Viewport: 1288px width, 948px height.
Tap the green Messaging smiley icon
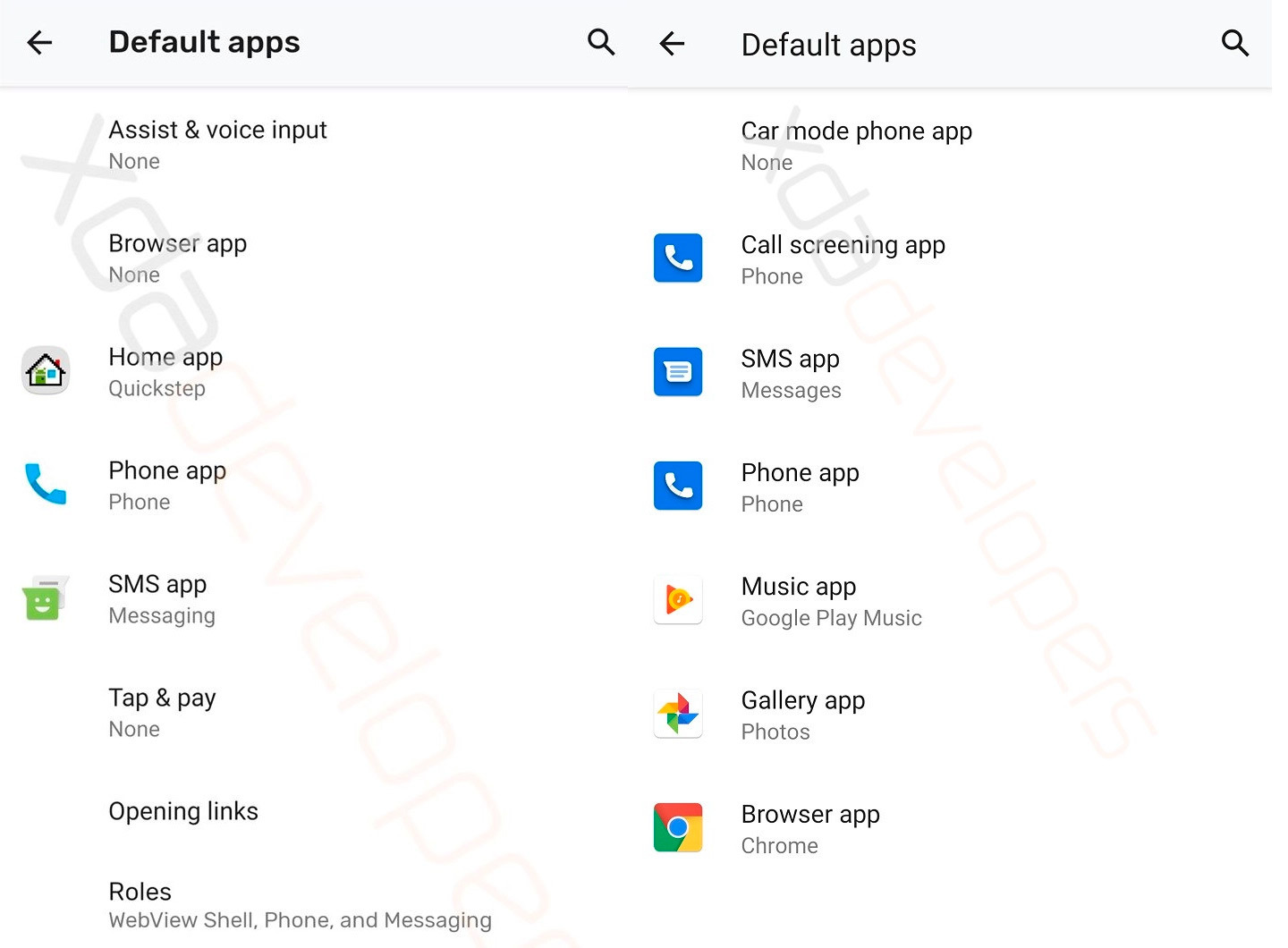pyautogui.click(x=44, y=598)
